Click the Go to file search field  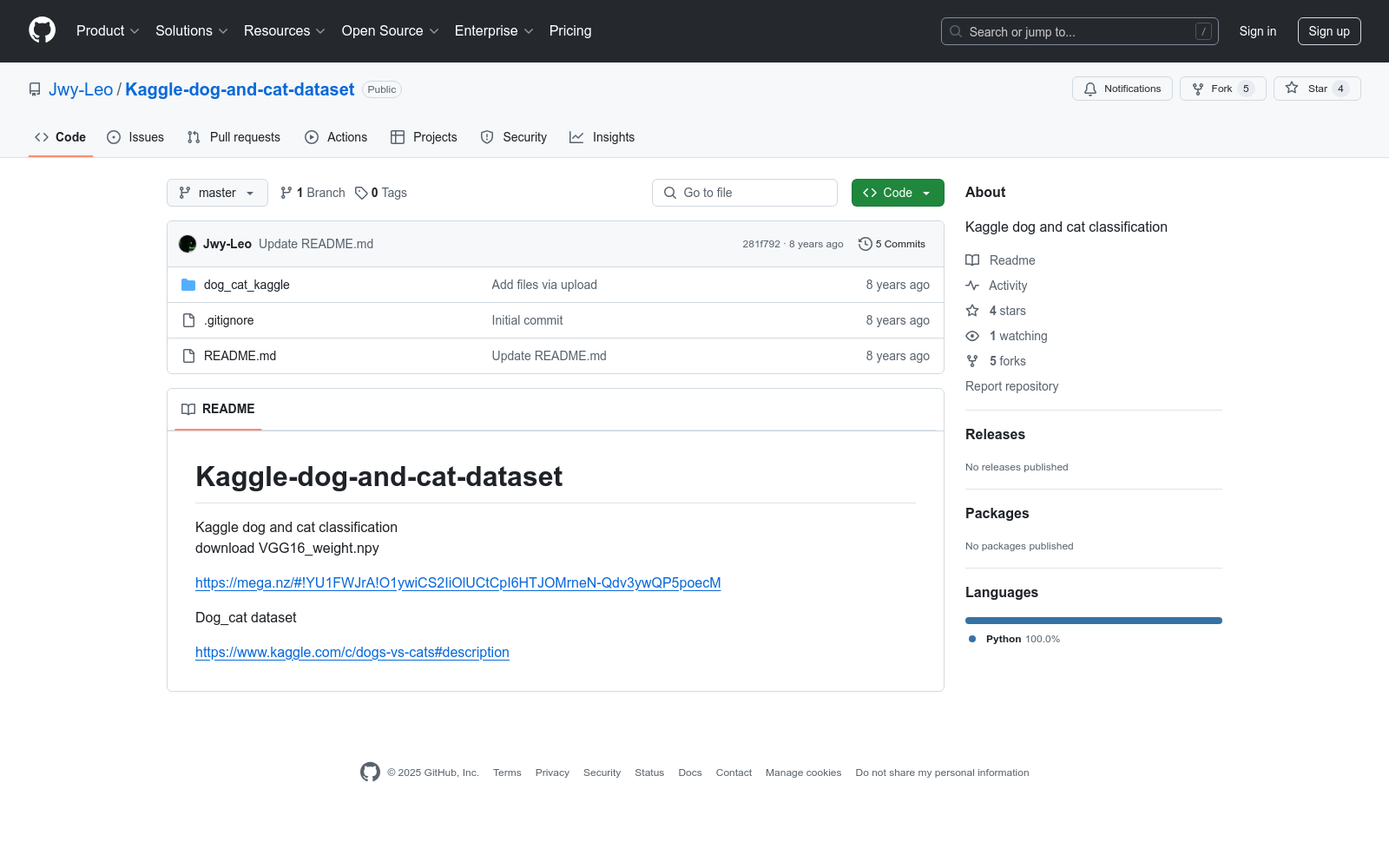pyautogui.click(x=745, y=193)
